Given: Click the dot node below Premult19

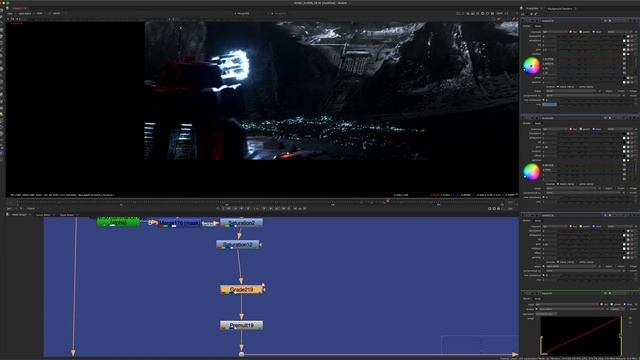Looking at the screenshot, I should click(241, 354).
